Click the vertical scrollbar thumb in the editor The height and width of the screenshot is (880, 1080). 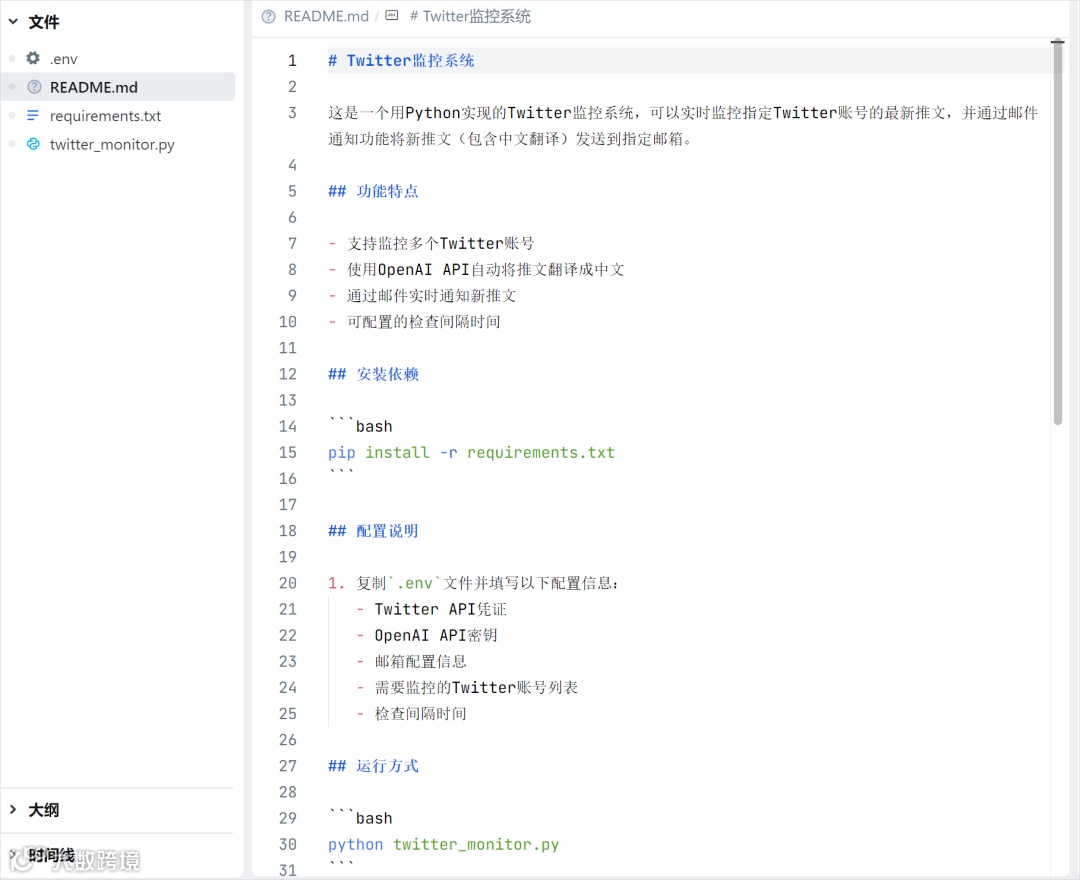pos(1058,233)
